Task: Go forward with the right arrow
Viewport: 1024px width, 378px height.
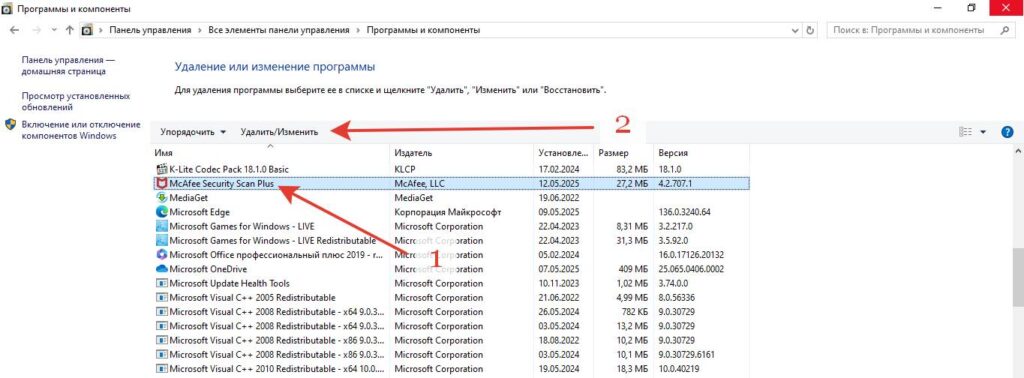Action: (37, 30)
